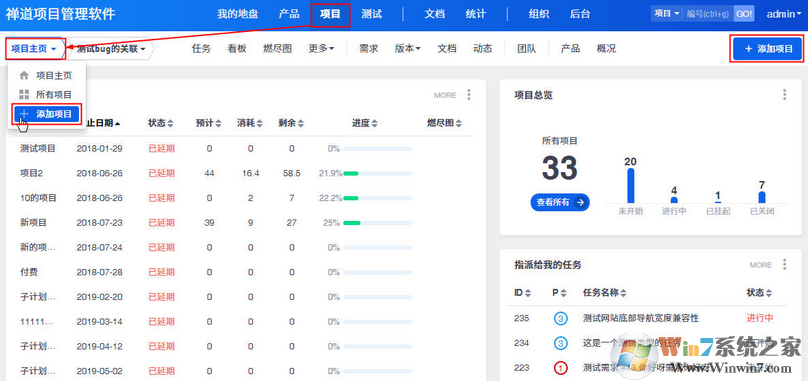Image resolution: width=808 pixels, height=382 pixels.
Task: Go to 我的地盘 in the top nav
Action: coord(237,14)
